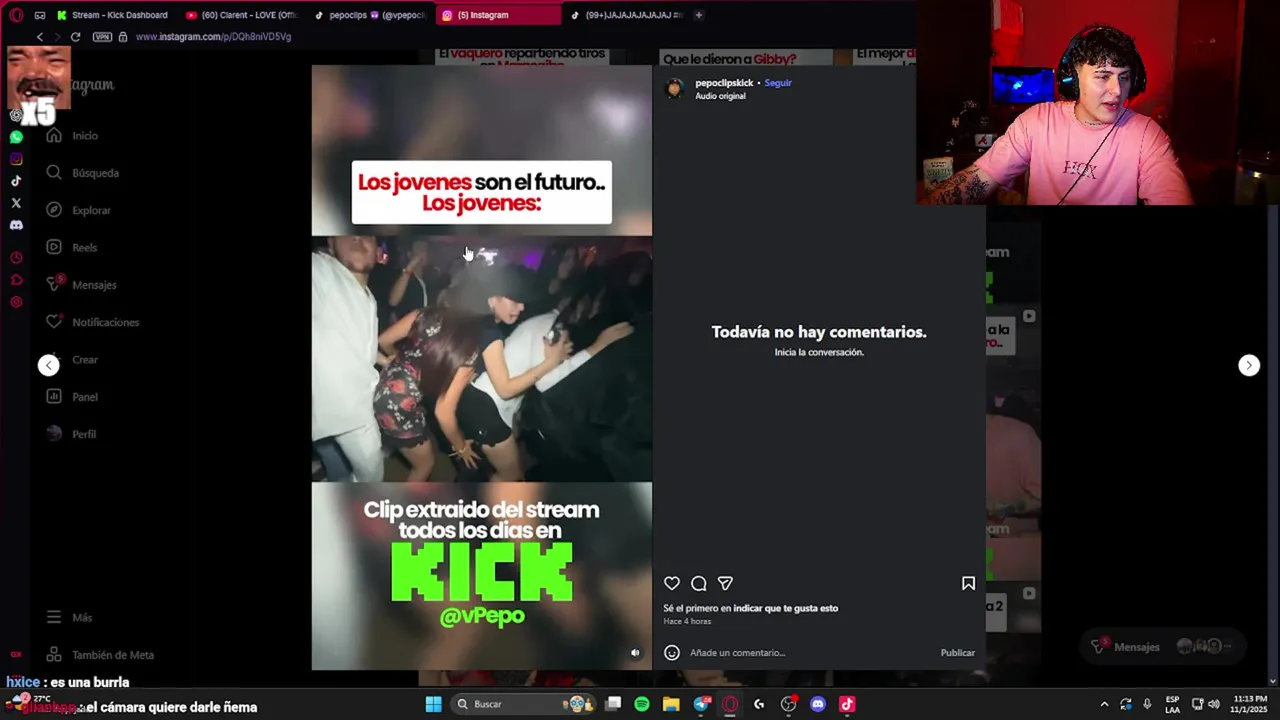Screen dimensions: 1280x720
Task: Mute the reel video audio
Action: (635, 653)
